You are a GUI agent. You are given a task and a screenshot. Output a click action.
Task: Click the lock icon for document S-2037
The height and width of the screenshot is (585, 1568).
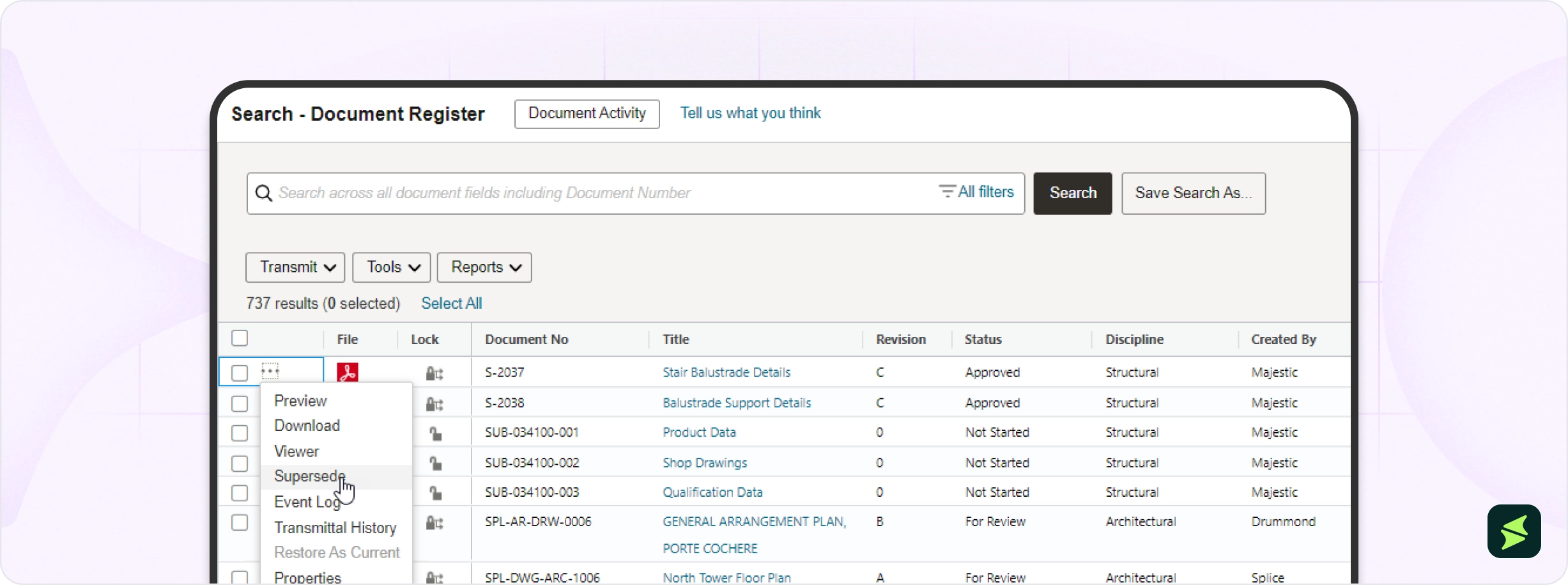click(434, 373)
